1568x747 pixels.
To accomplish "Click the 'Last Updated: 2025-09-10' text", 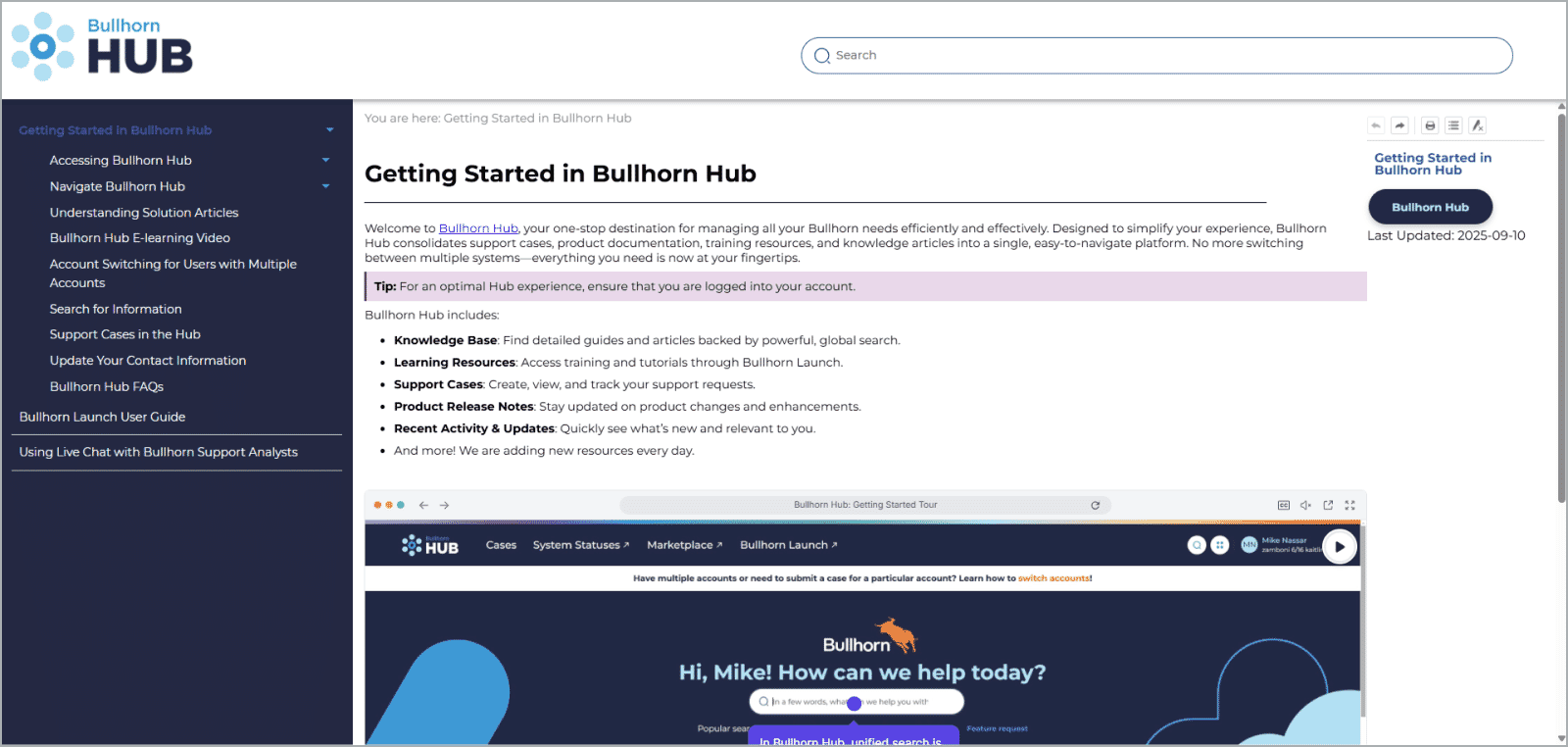I will coord(1446,235).
